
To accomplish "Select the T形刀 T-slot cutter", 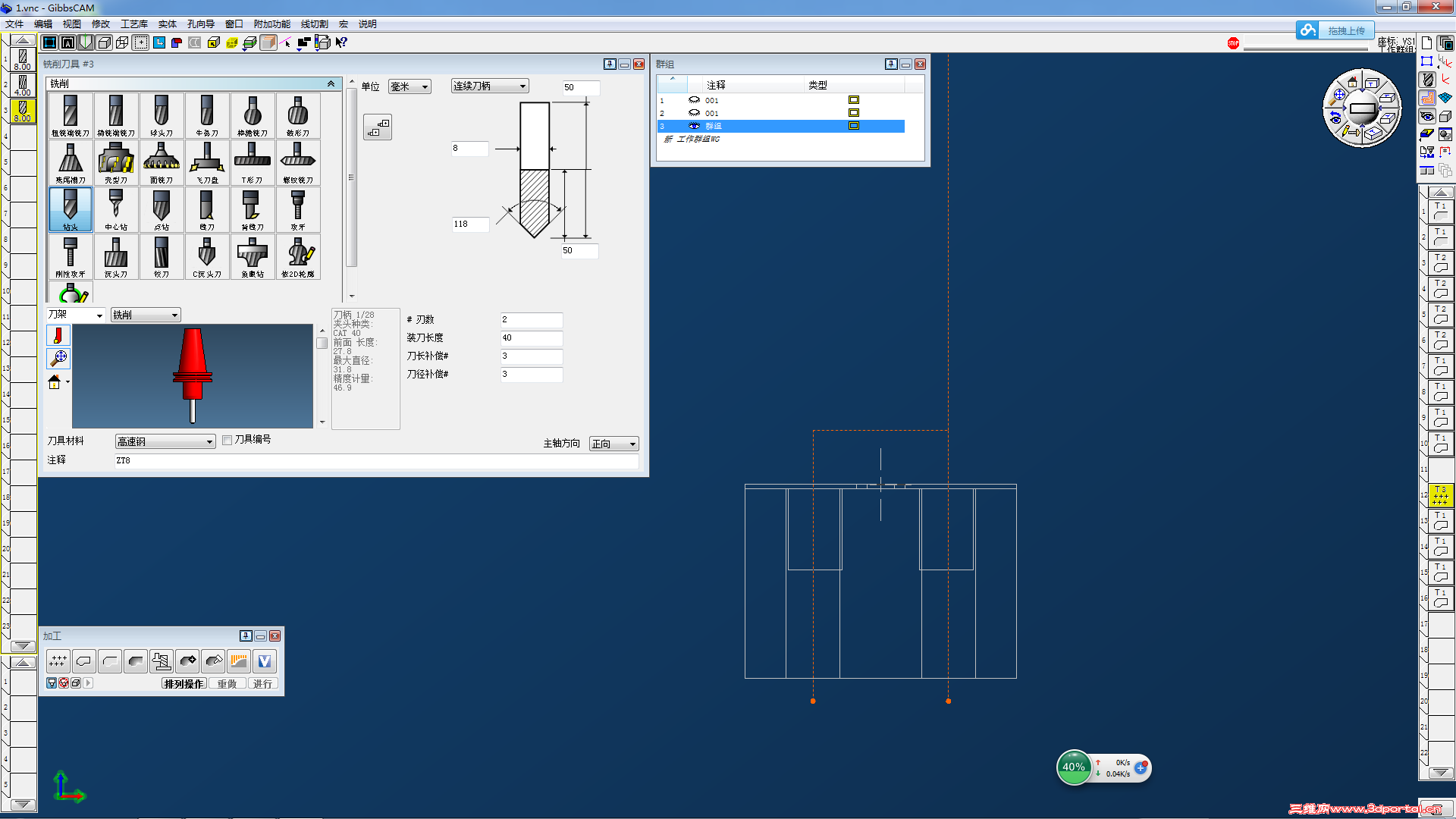I will [x=253, y=162].
